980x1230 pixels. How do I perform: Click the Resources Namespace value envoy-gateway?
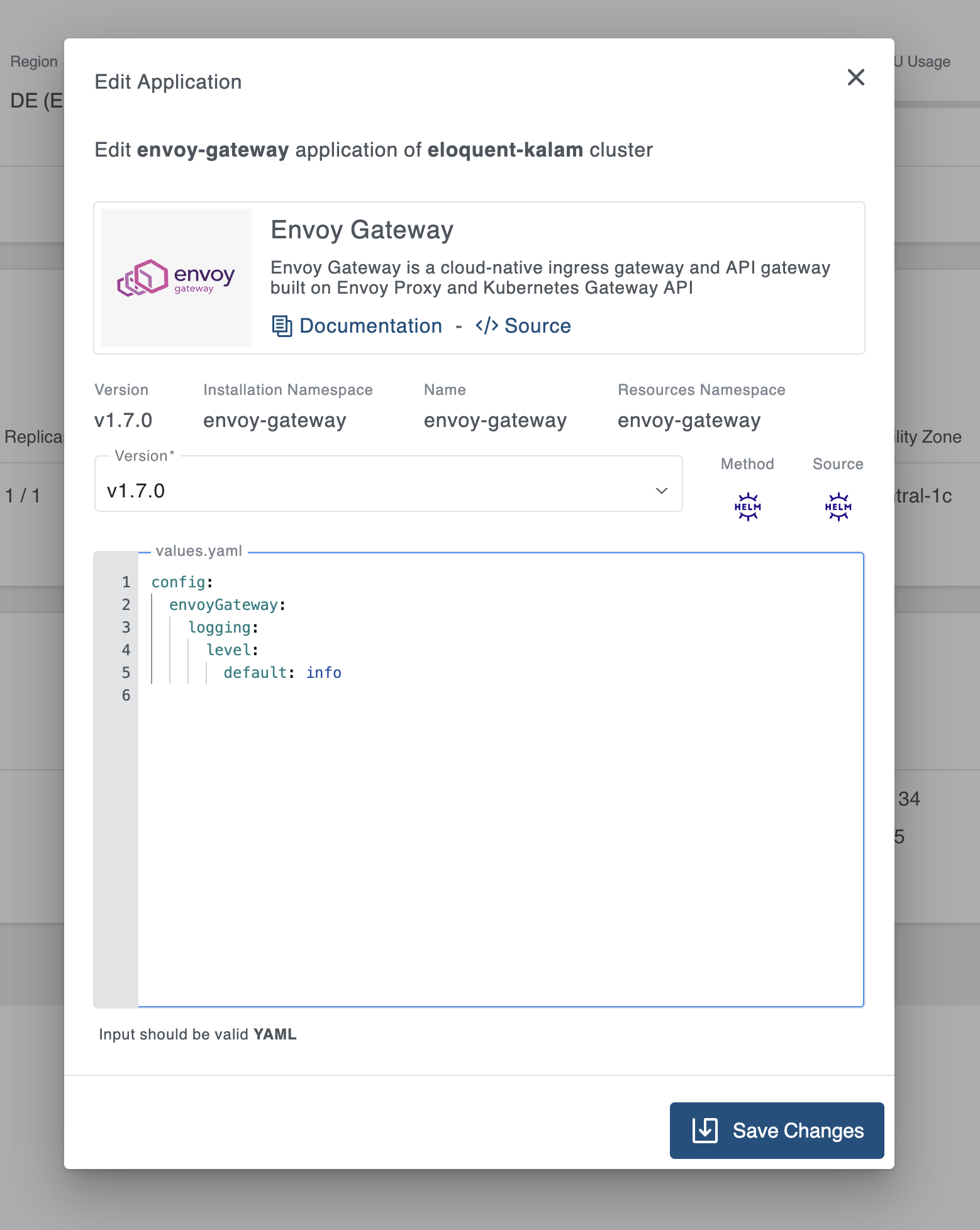(689, 420)
